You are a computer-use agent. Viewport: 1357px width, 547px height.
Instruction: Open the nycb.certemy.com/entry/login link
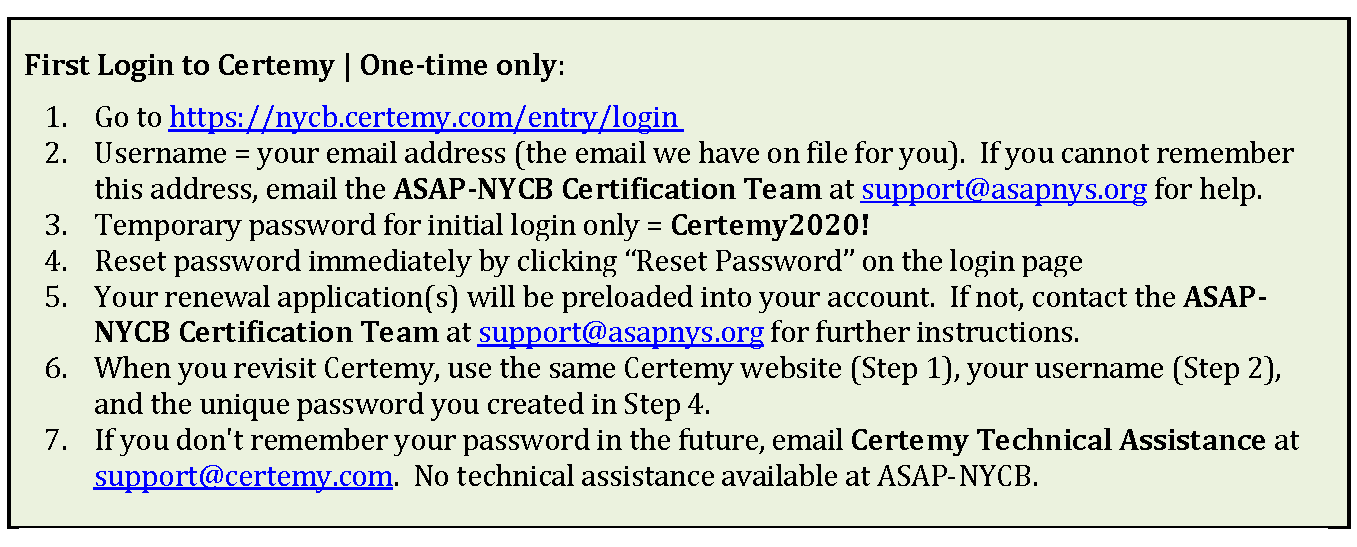[x=424, y=118]
